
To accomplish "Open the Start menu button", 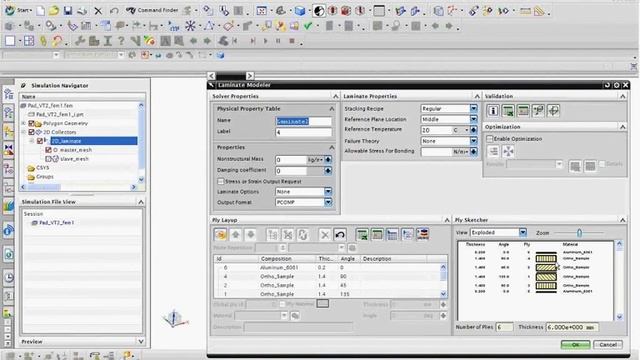I will click(18, 10).
